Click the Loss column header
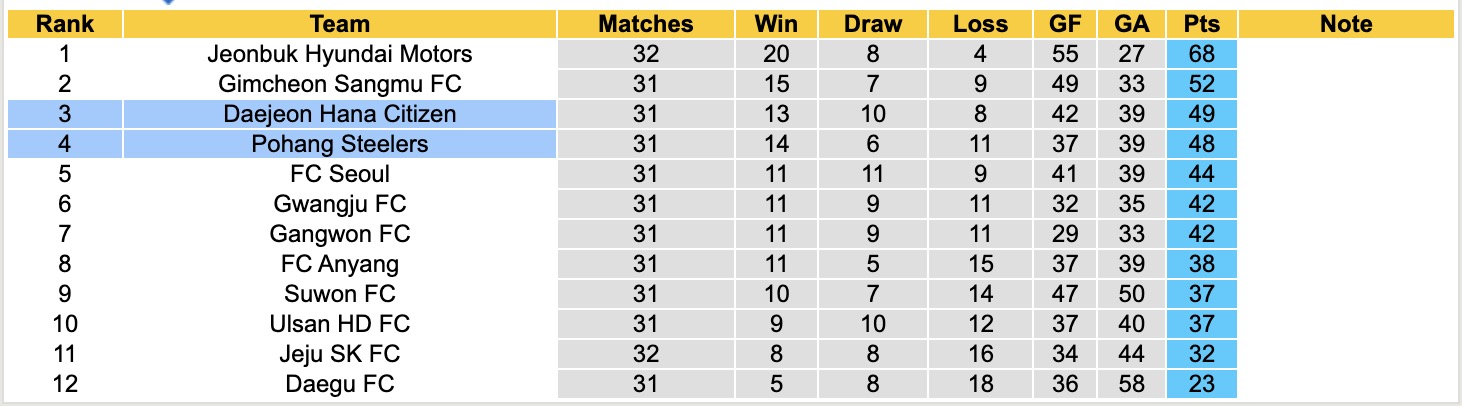 tap(980, 24)
